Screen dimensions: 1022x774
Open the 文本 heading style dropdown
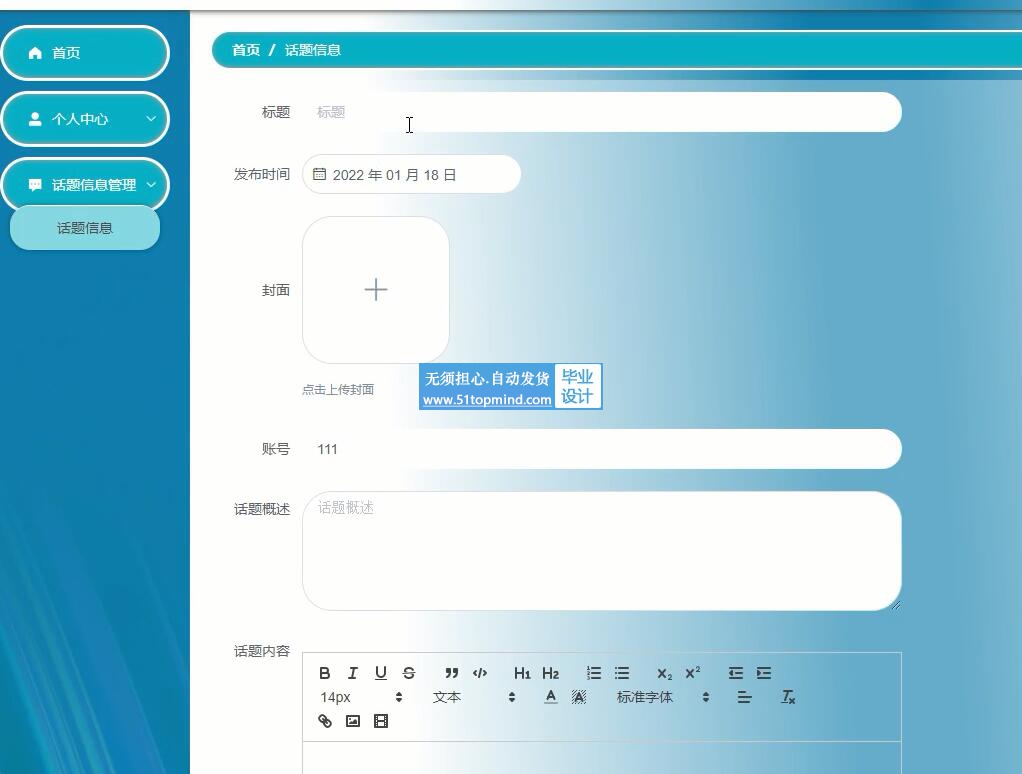click(x=474, y=697)
